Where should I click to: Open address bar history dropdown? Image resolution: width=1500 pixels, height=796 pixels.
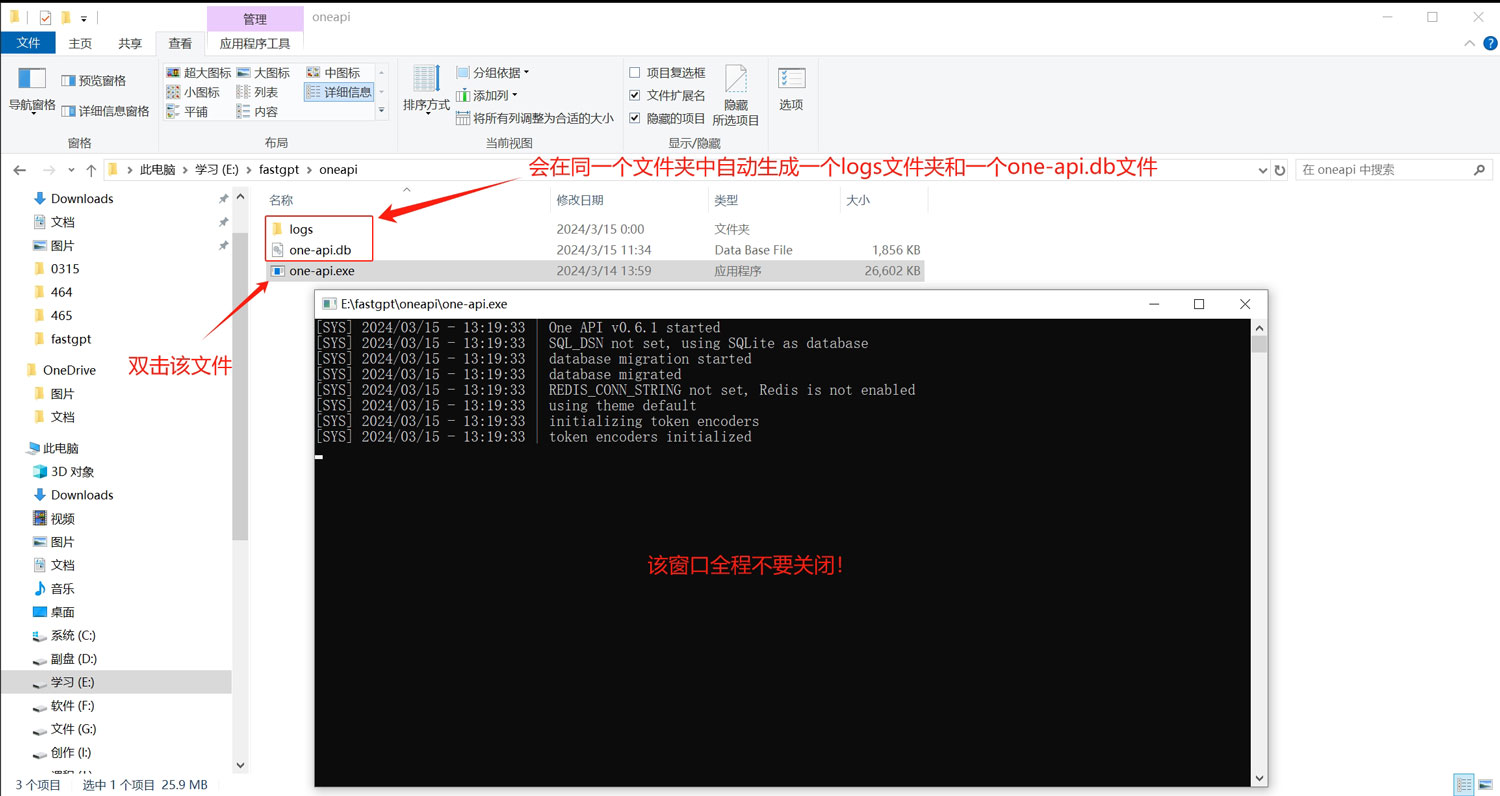click(1261, 170)
